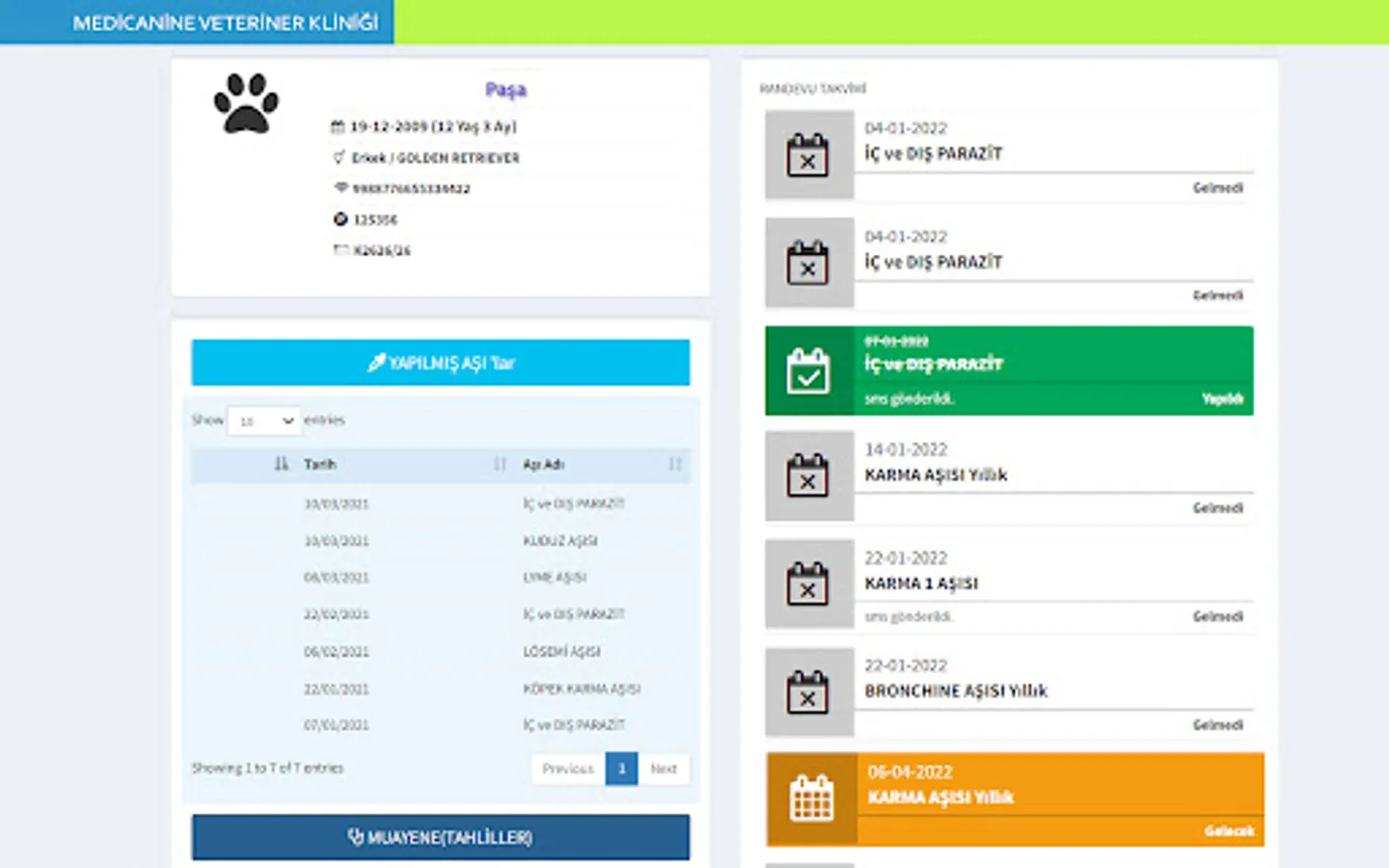This screenshot has width=1389, height=868.
Task: Click the K2626/26 record number
Action: (382, 250)
